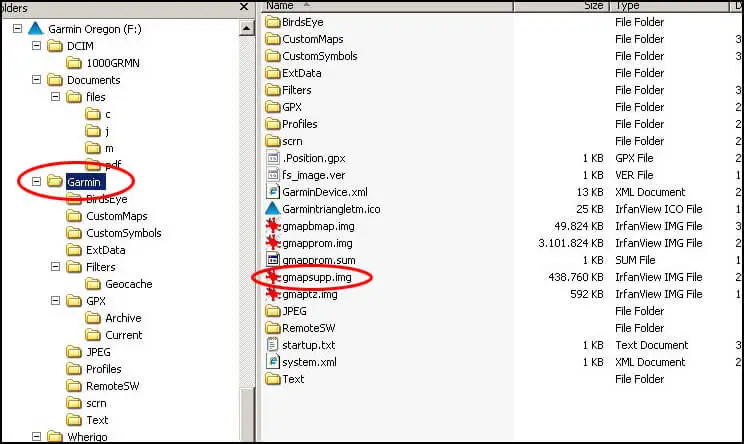Close the Folders pane

(244, 7)
